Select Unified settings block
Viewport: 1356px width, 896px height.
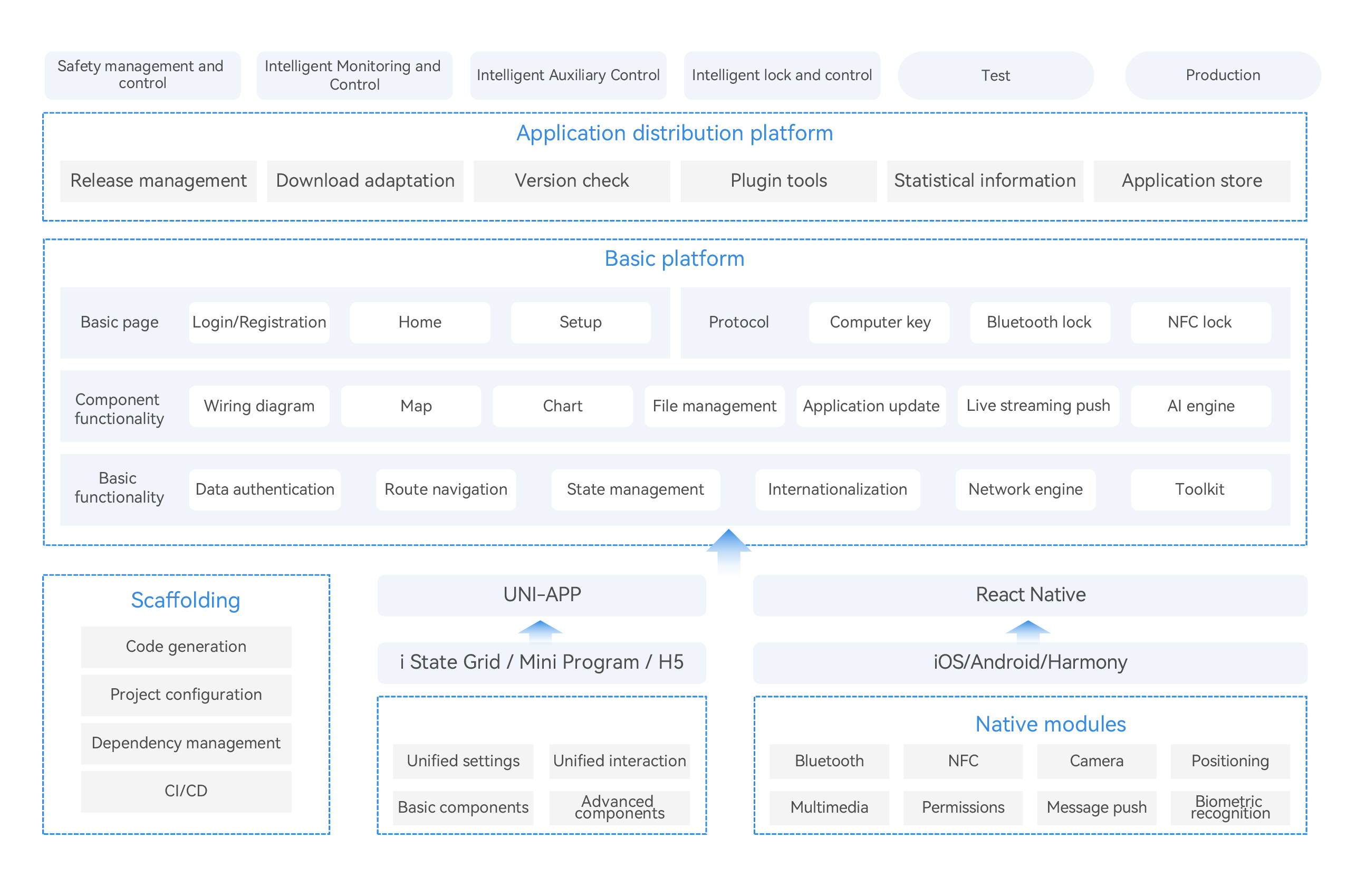pos(463,760)
